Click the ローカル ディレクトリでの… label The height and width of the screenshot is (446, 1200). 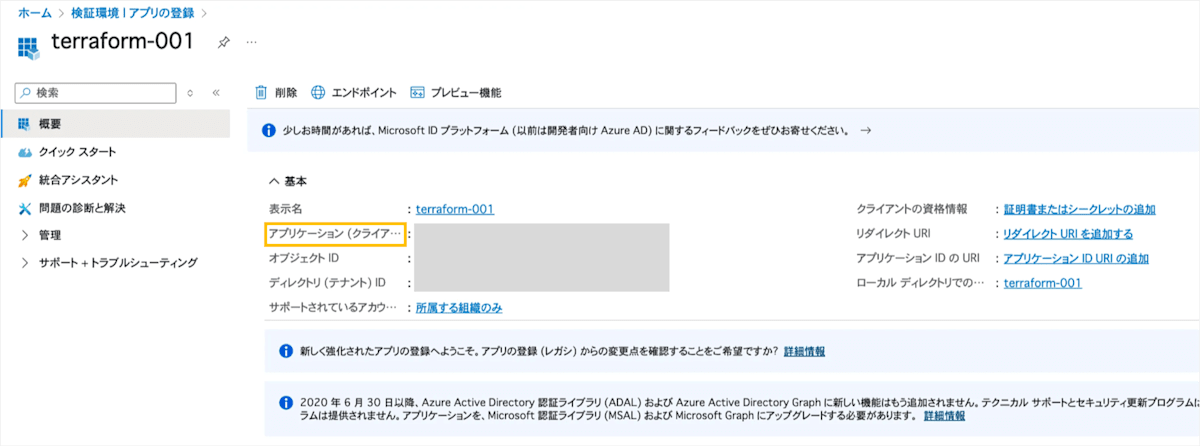tap(919, 283)
